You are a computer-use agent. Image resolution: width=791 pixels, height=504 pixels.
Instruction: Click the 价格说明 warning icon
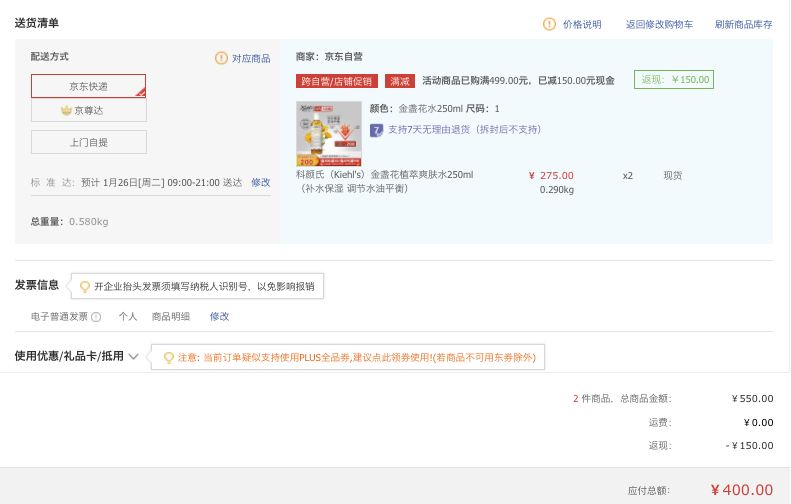click(x=549, y=24)
